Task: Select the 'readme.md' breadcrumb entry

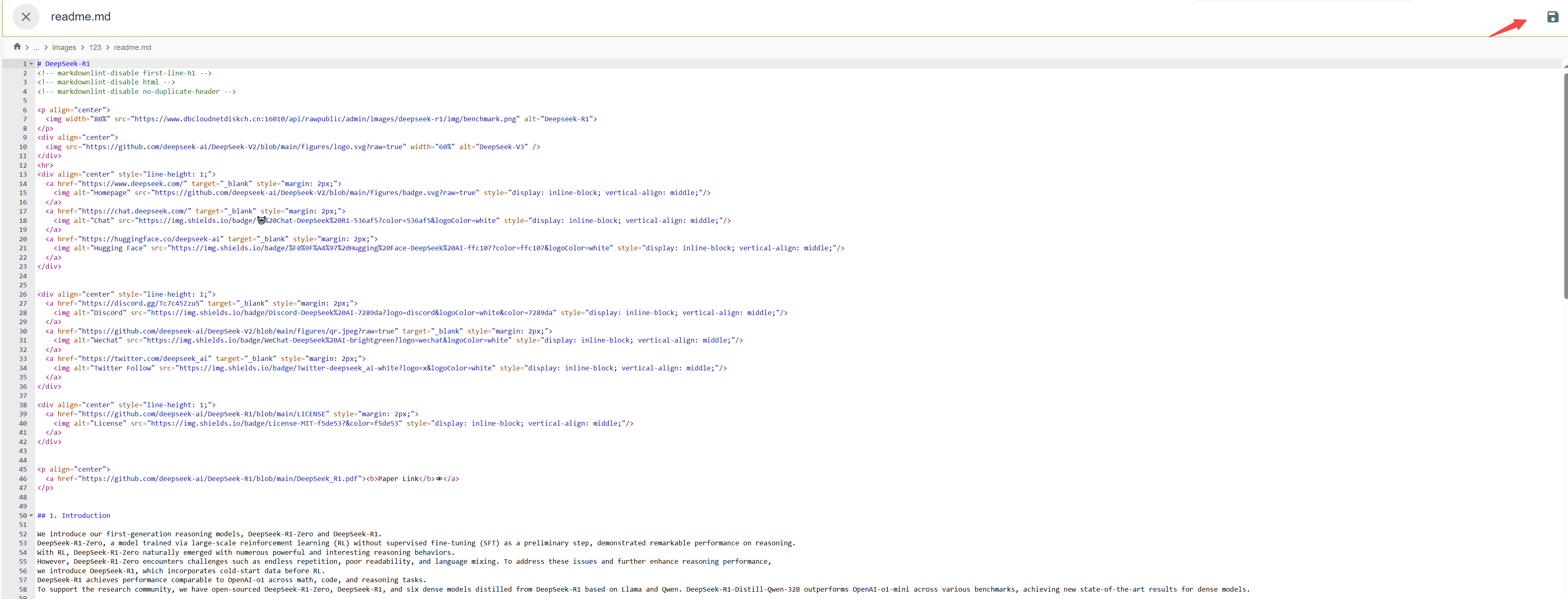Action: coord(133,48)
